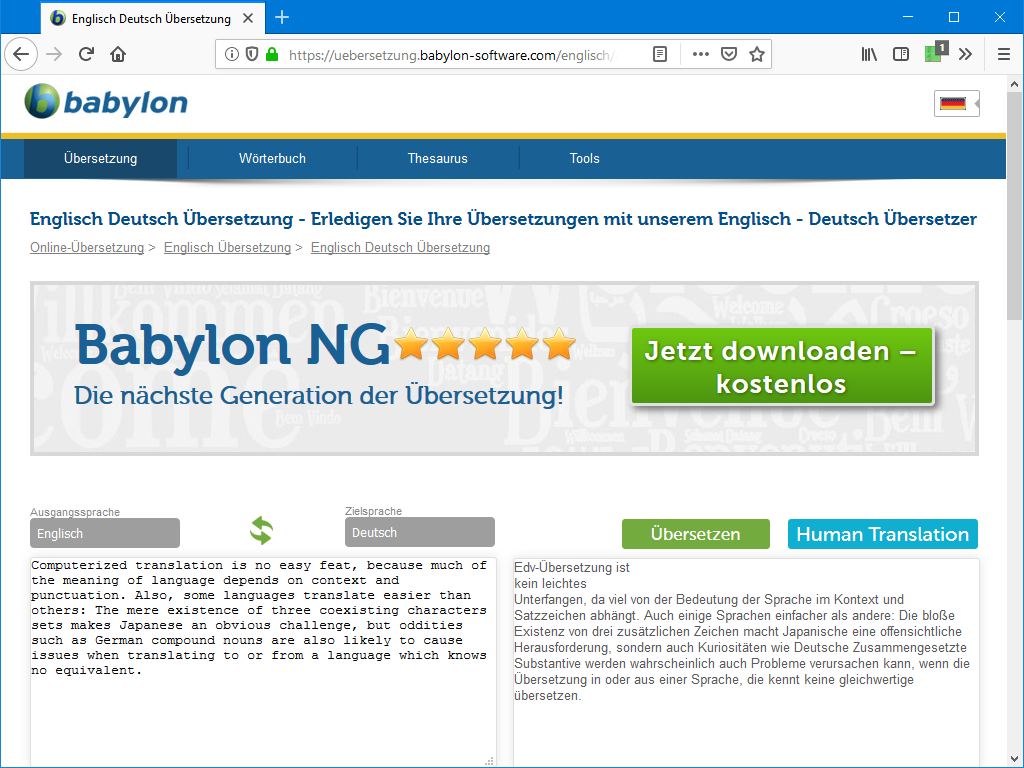
Task: Follow the Englisch Übersetzung breadcrumb link
Action: (227, 248)
